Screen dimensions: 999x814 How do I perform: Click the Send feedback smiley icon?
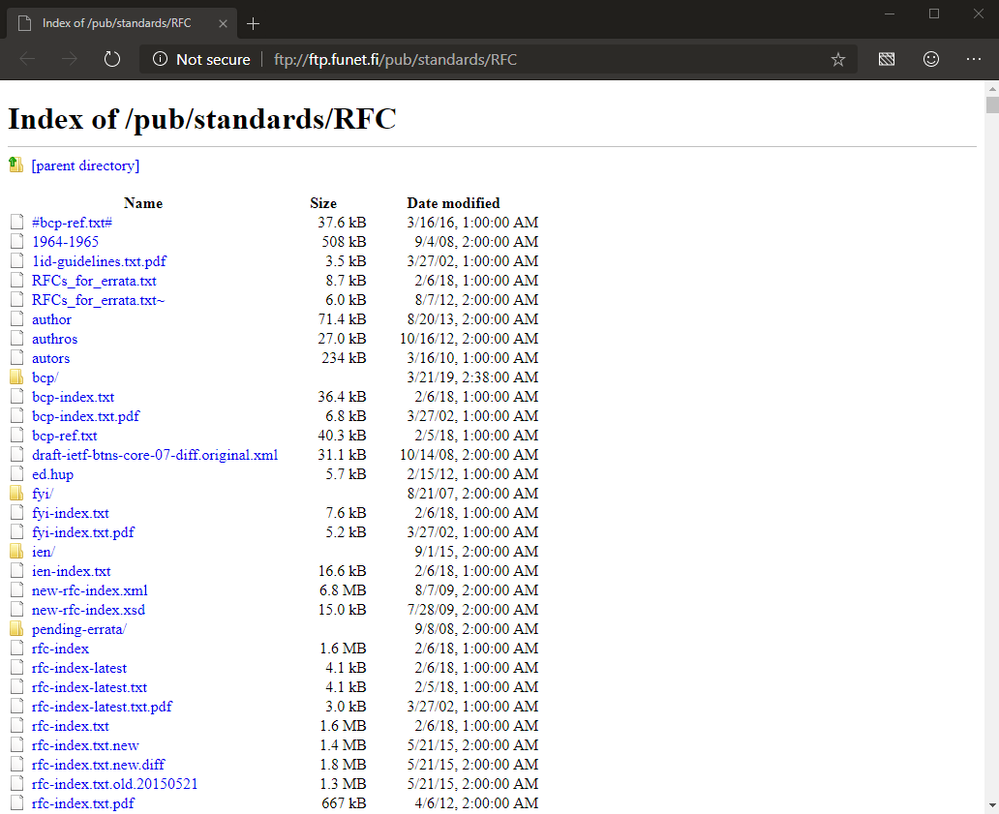tap(931, 59)
